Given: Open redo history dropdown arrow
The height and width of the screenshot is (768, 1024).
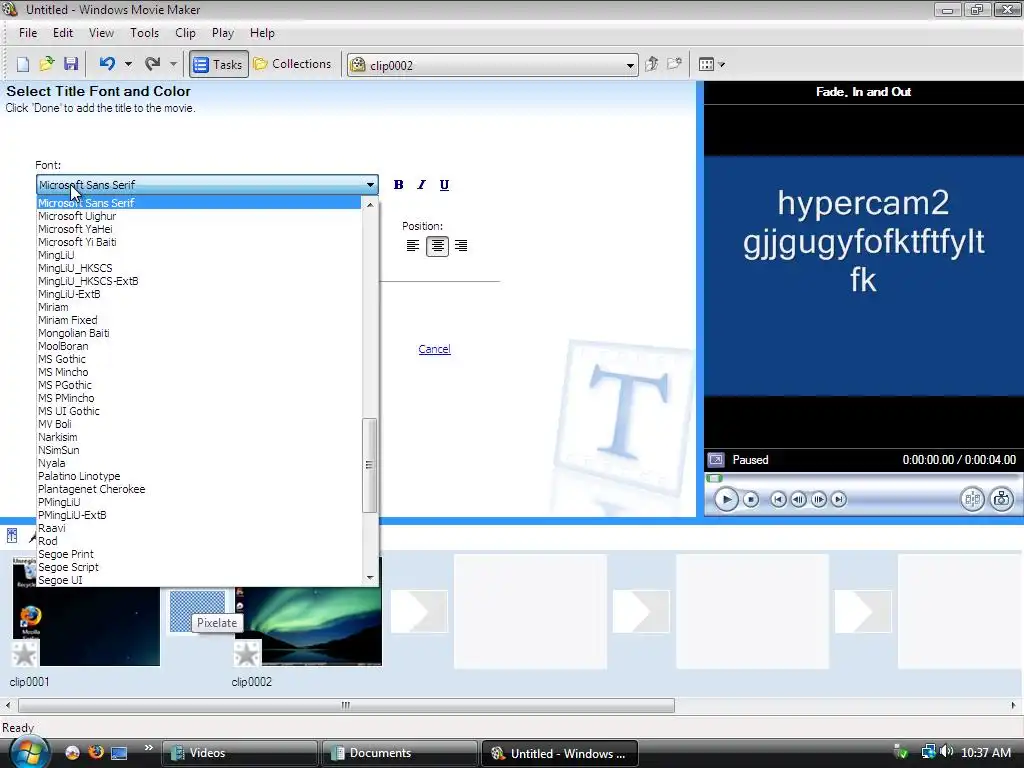Looking at the screenshot, I should [x=173, y=64].
